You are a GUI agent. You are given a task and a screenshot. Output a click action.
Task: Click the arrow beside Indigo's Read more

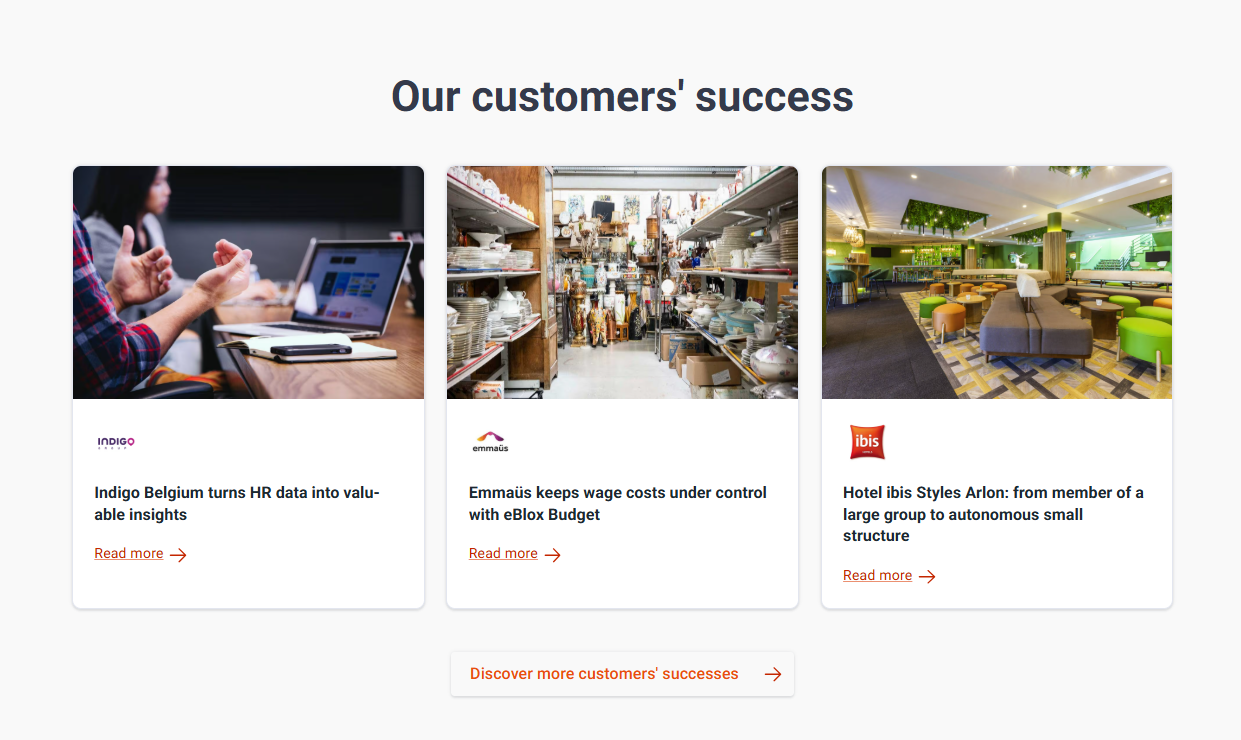(x=178, y=555)
